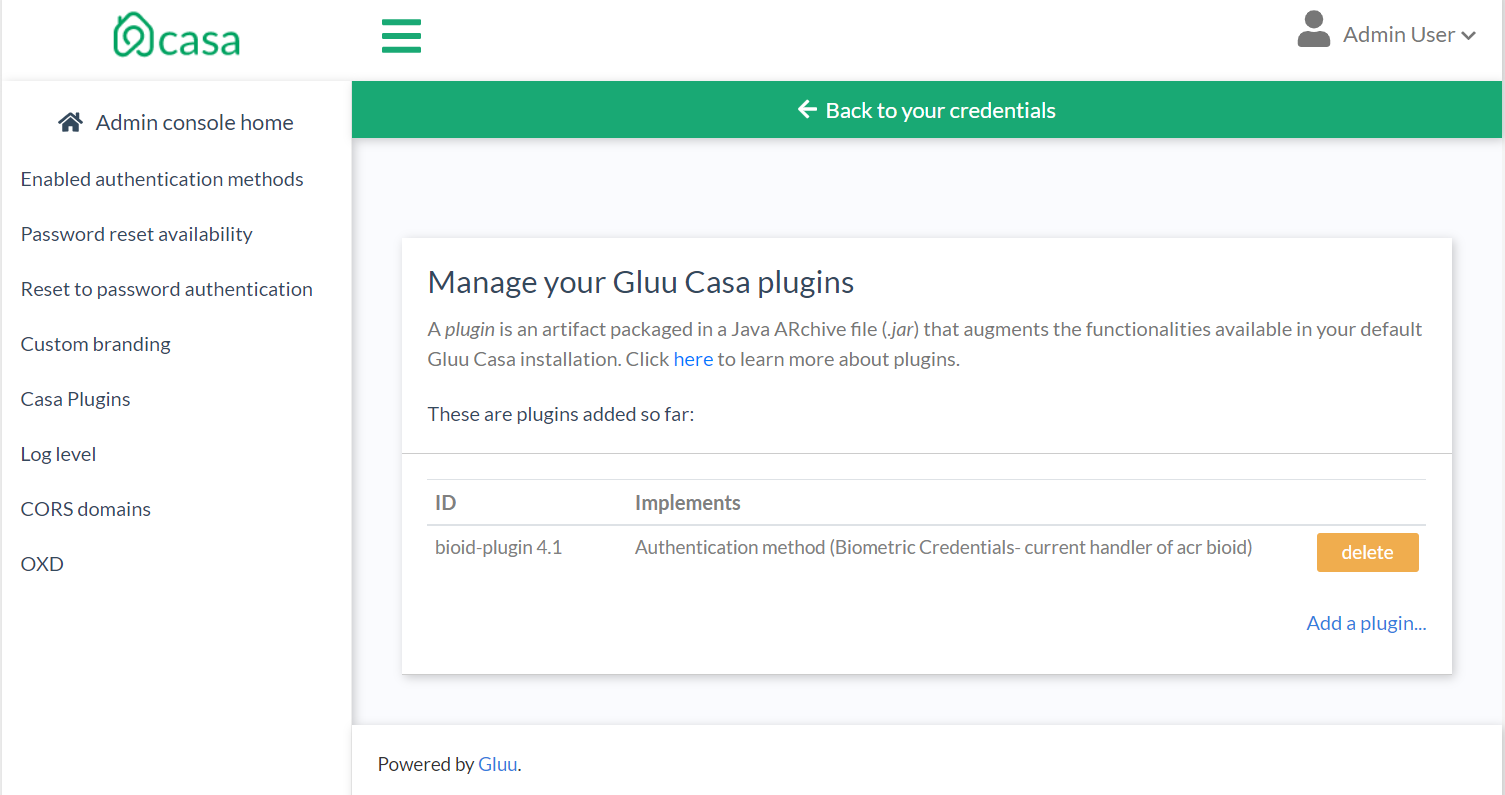Viewport: 1505px width, 795px height.
Task: Click the Gluu link in the footer
Action: point(496,763)
